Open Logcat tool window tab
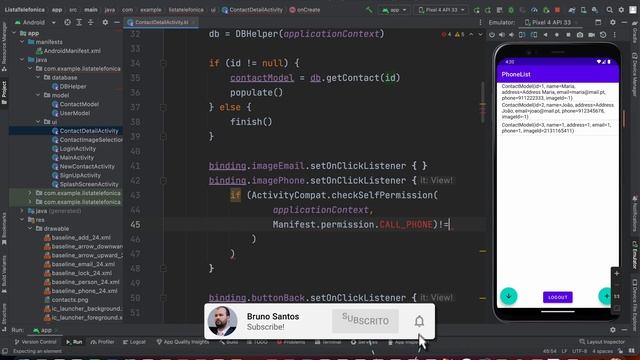640x360 pixels. click(x=134, y=342)
